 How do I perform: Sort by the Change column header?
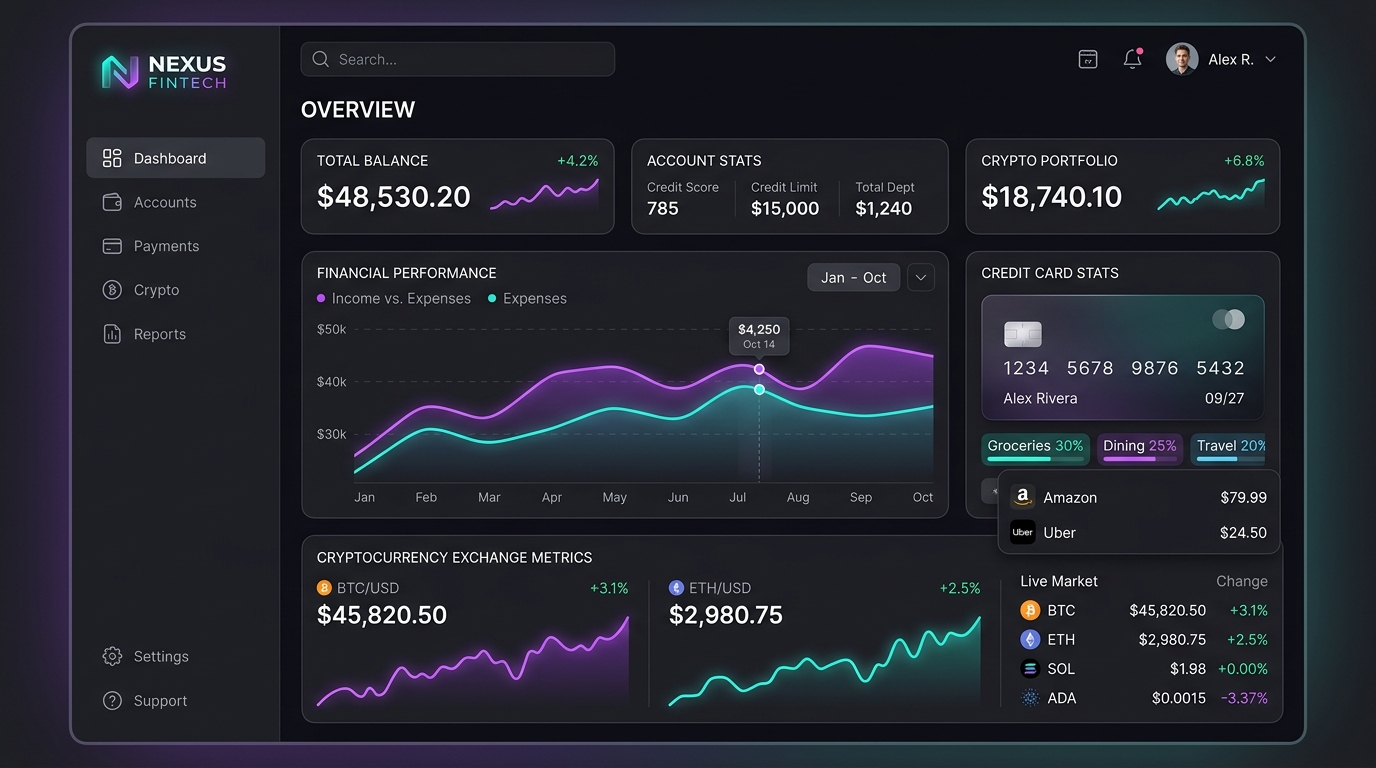coord(1241,581)
